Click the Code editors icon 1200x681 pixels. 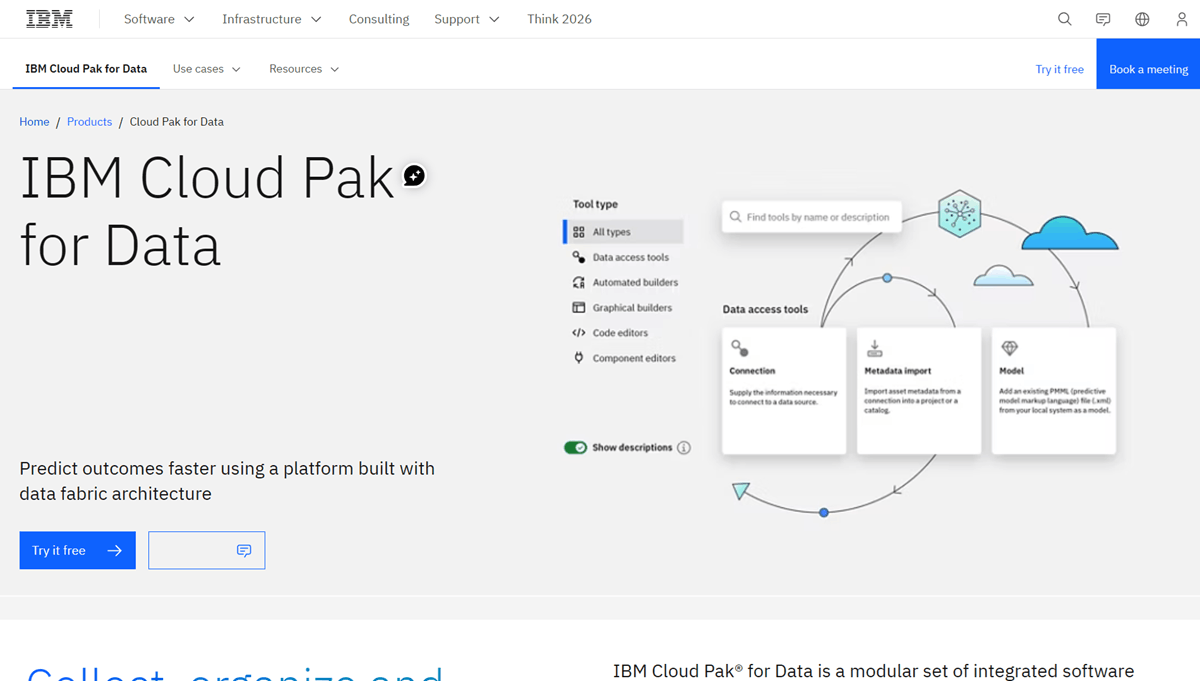(579, 333)
